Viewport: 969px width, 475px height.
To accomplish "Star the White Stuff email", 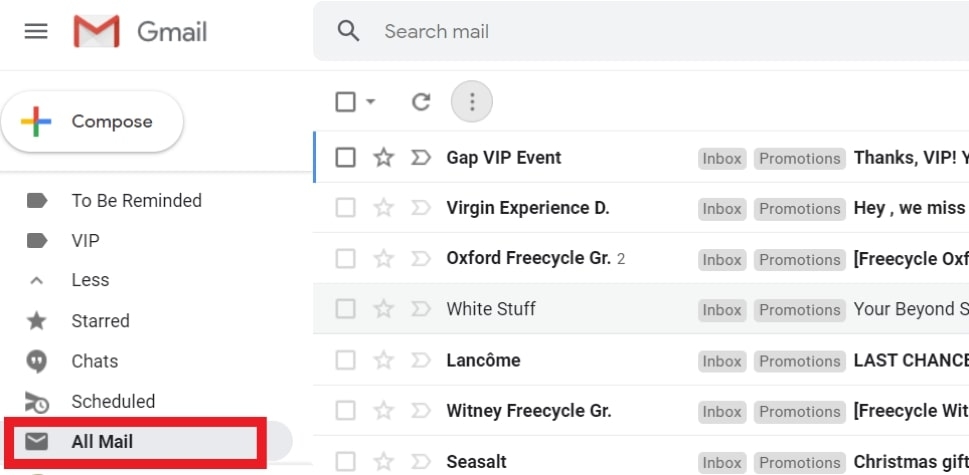I will point(384,308).
